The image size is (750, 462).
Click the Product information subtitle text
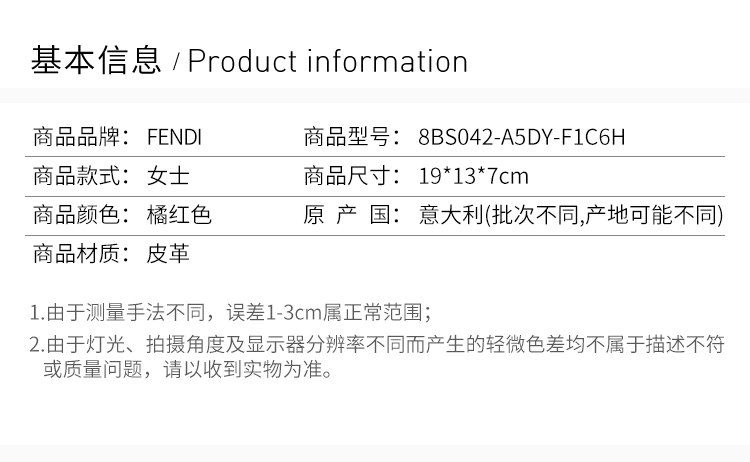point(328,62)
